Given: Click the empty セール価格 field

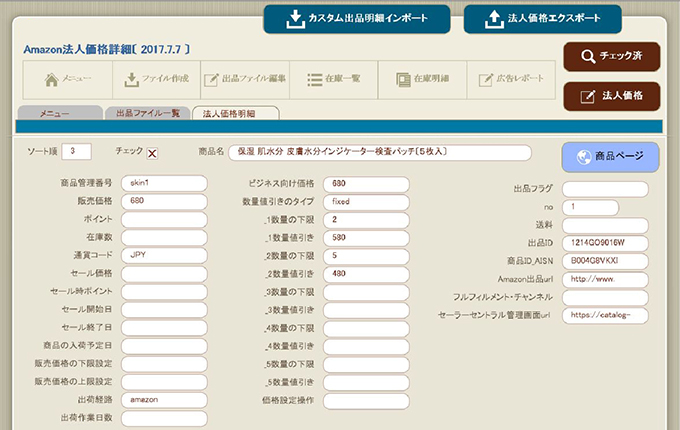Looking at the screenshot, I should click(164, 274).
